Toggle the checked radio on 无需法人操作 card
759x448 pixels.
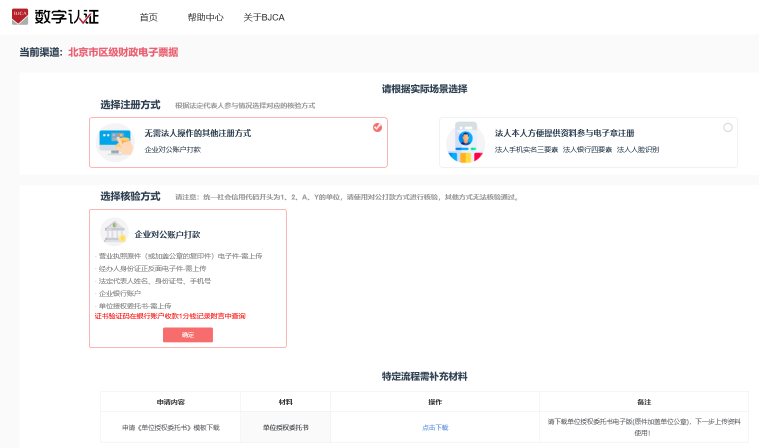click(x=377, y=127)
